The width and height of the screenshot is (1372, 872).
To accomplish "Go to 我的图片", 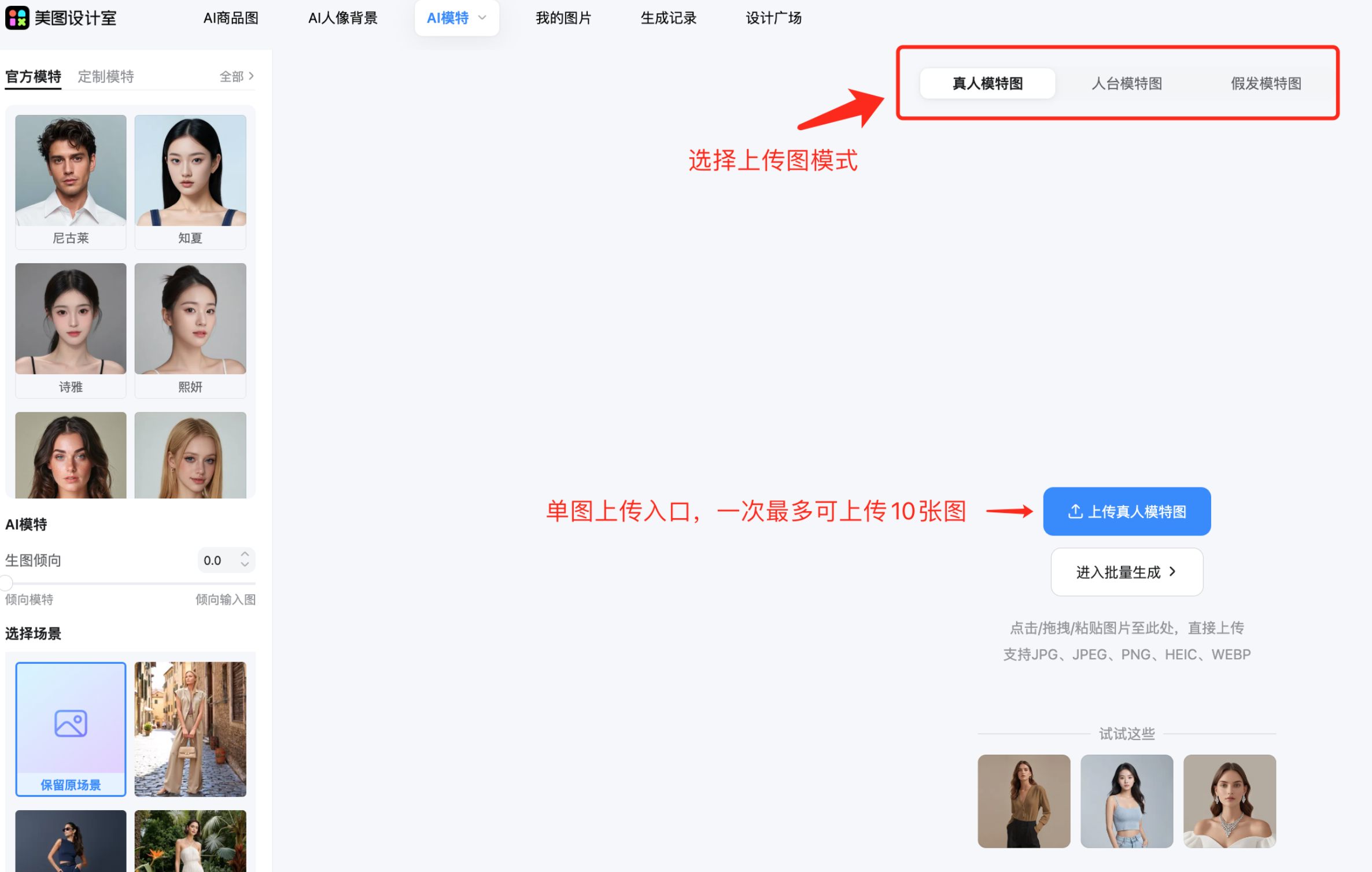I will (563, 18).
